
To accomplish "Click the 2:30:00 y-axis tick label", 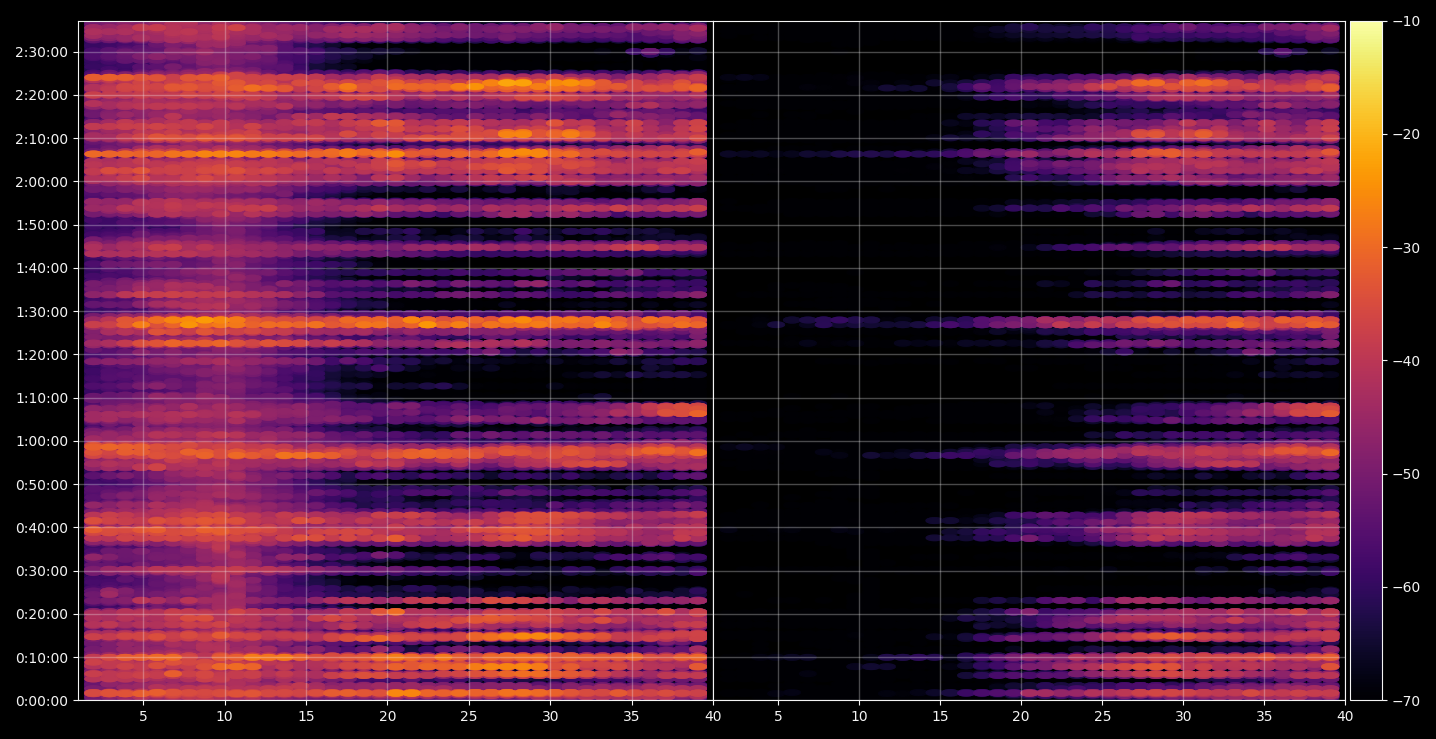I will click(x=41, y=52).
